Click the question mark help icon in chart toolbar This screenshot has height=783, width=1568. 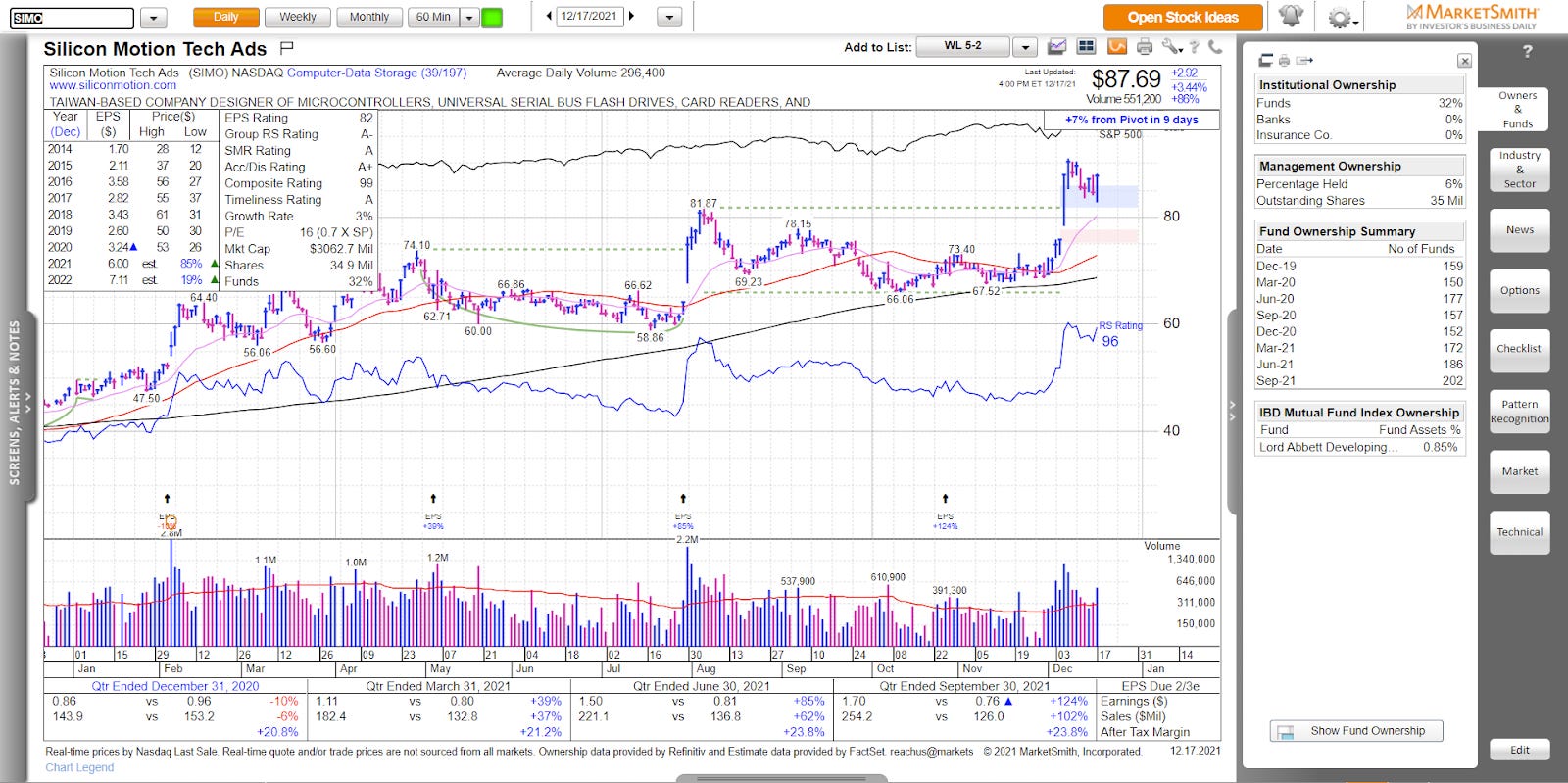pos(1195,46)
